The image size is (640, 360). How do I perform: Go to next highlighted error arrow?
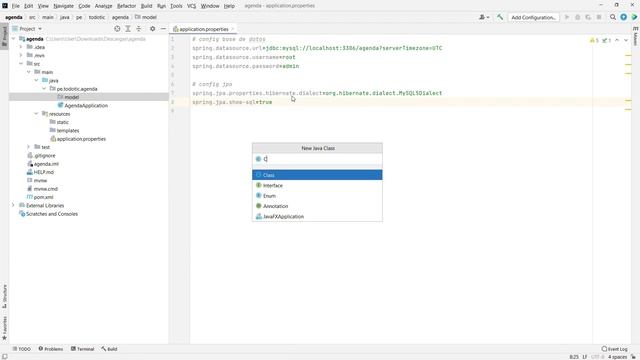626,40
